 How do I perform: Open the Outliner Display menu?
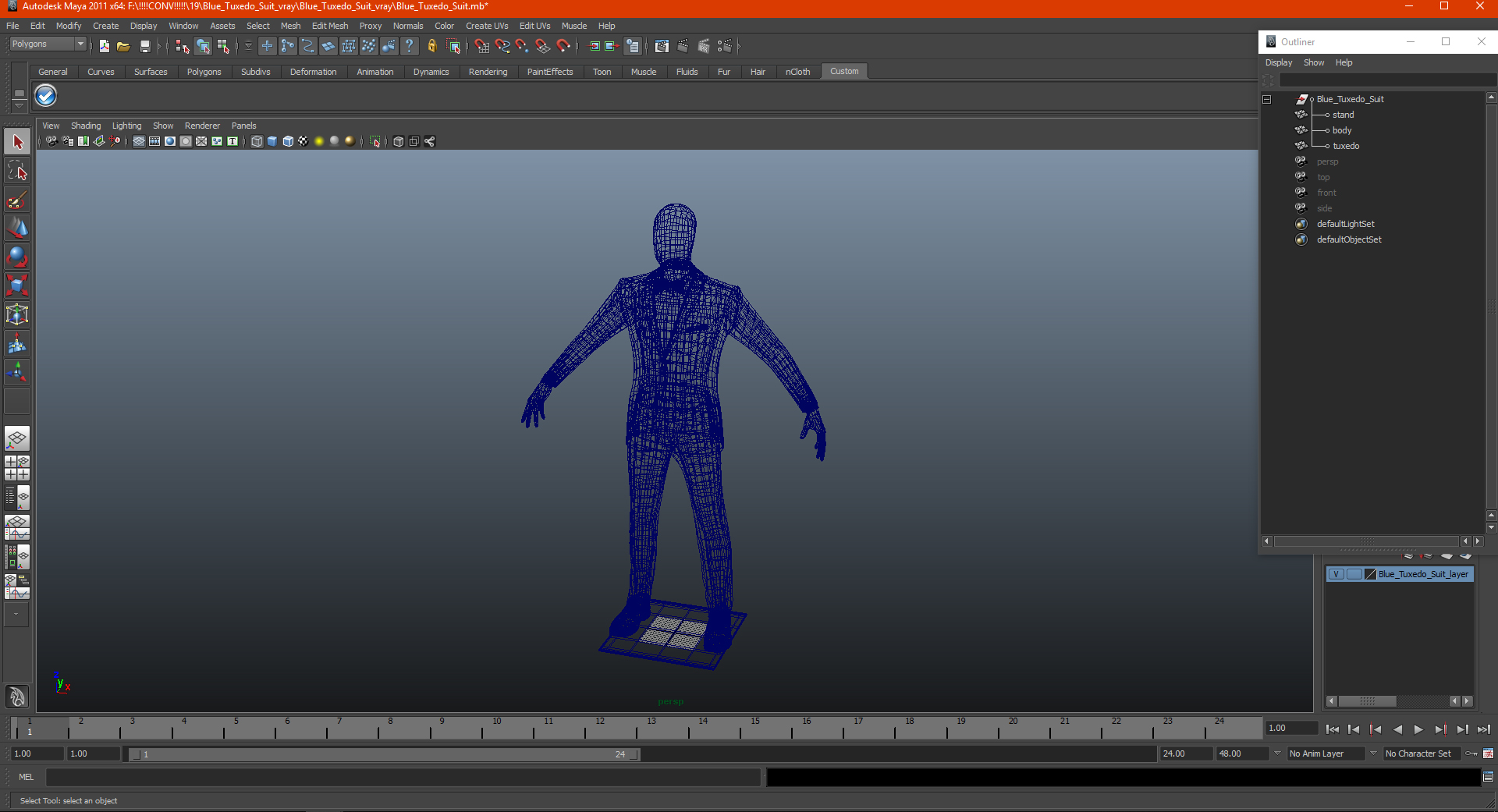1279,62
